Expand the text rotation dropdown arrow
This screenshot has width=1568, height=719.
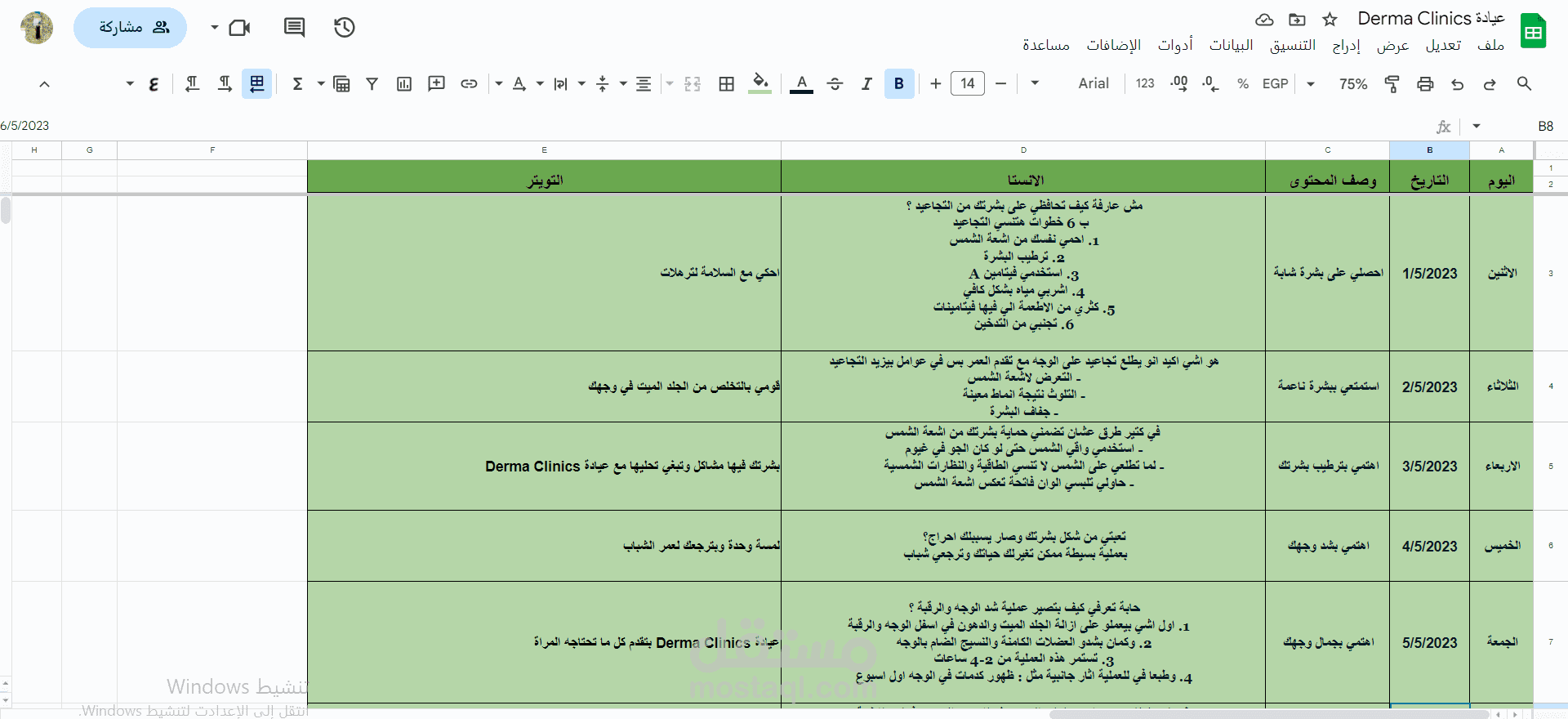pos(498,83)
